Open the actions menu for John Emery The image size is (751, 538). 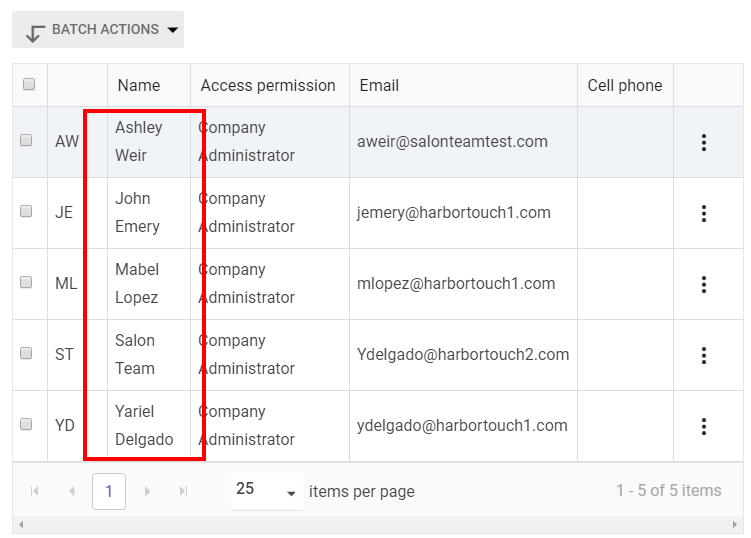tap(703, 213)
